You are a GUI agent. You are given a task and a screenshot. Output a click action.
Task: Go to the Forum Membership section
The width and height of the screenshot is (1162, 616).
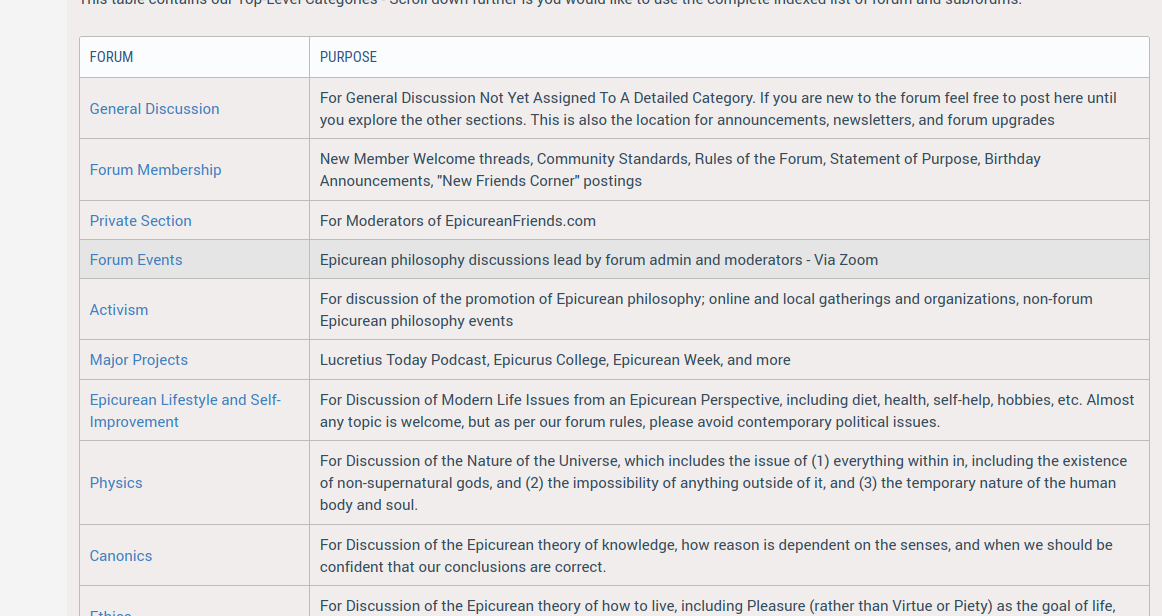click(155, 170)
